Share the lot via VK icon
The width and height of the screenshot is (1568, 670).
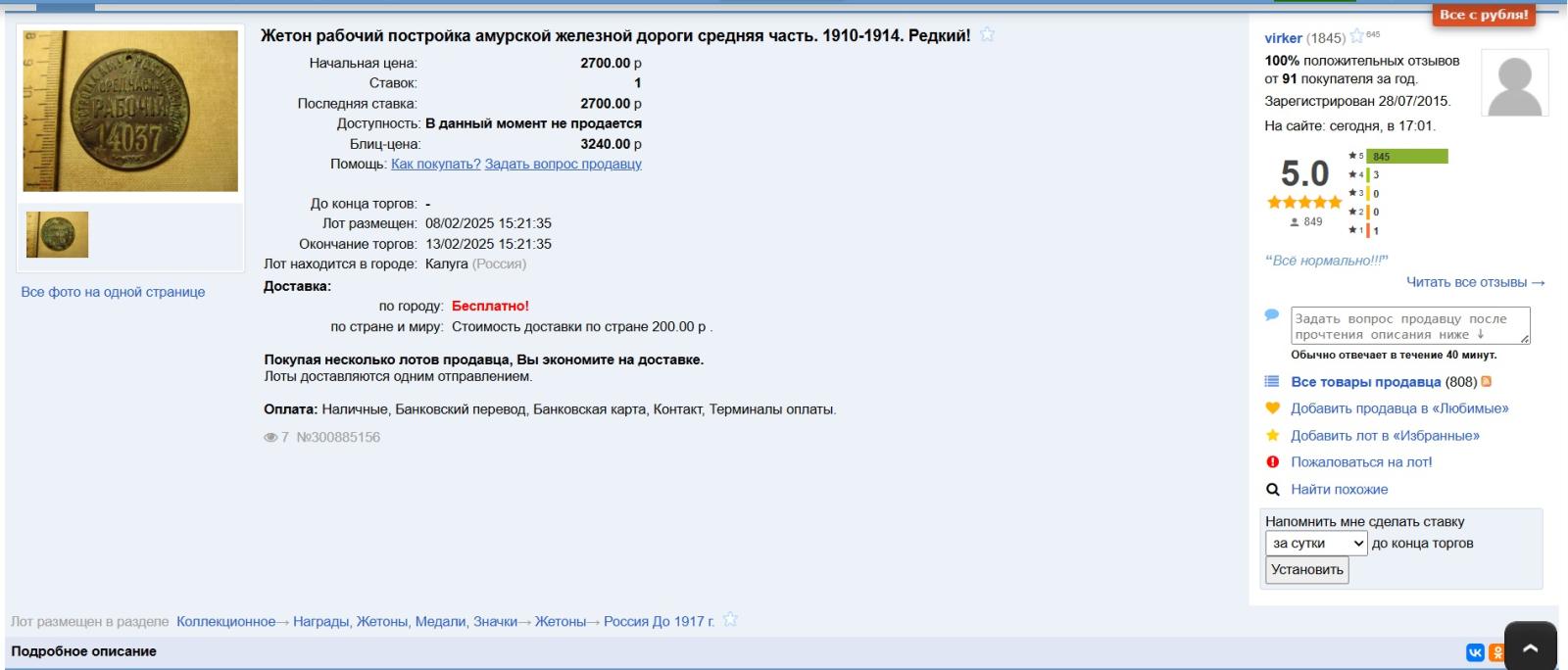[x=1475, y=652]
